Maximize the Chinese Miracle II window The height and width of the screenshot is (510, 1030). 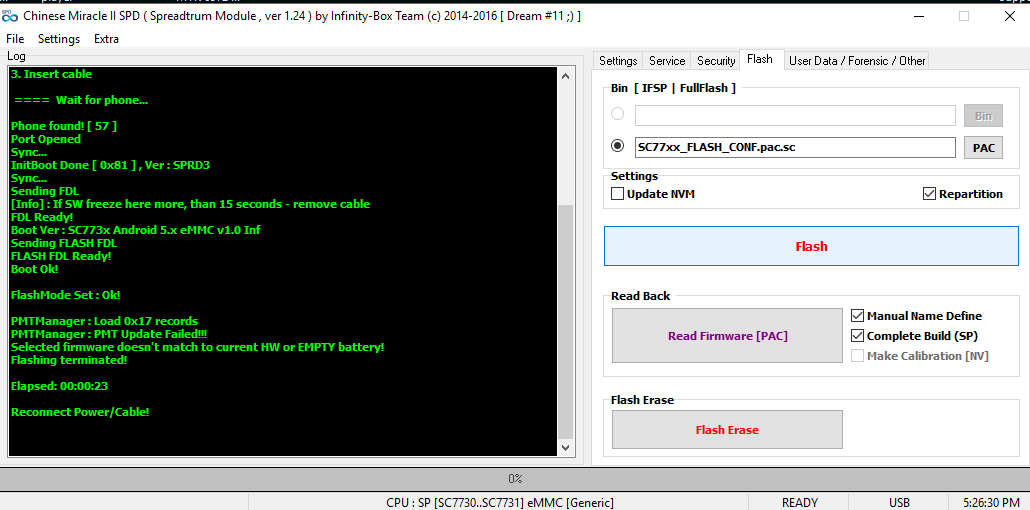click(964, 16)
